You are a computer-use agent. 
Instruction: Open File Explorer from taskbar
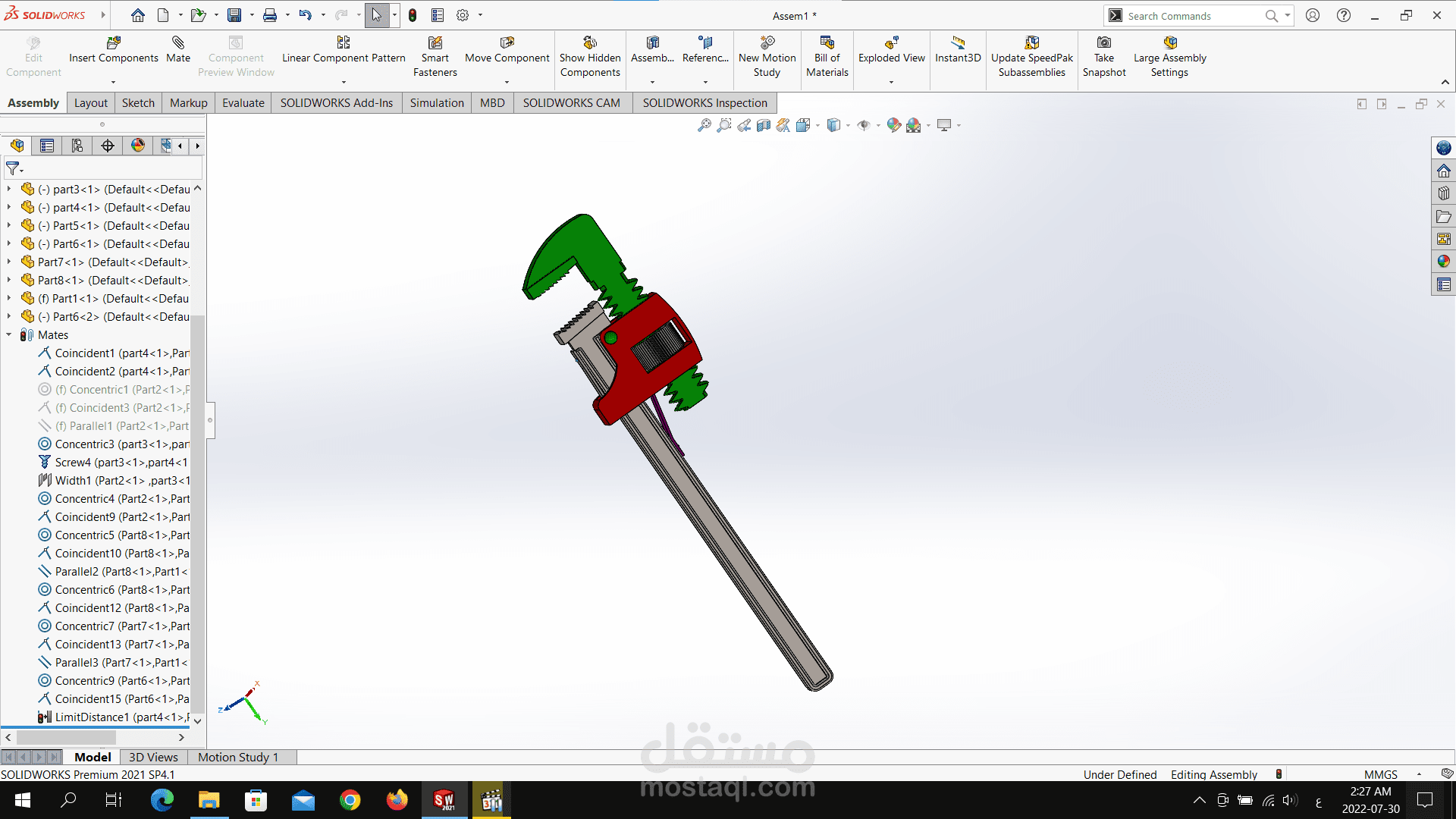click(209, 800)
